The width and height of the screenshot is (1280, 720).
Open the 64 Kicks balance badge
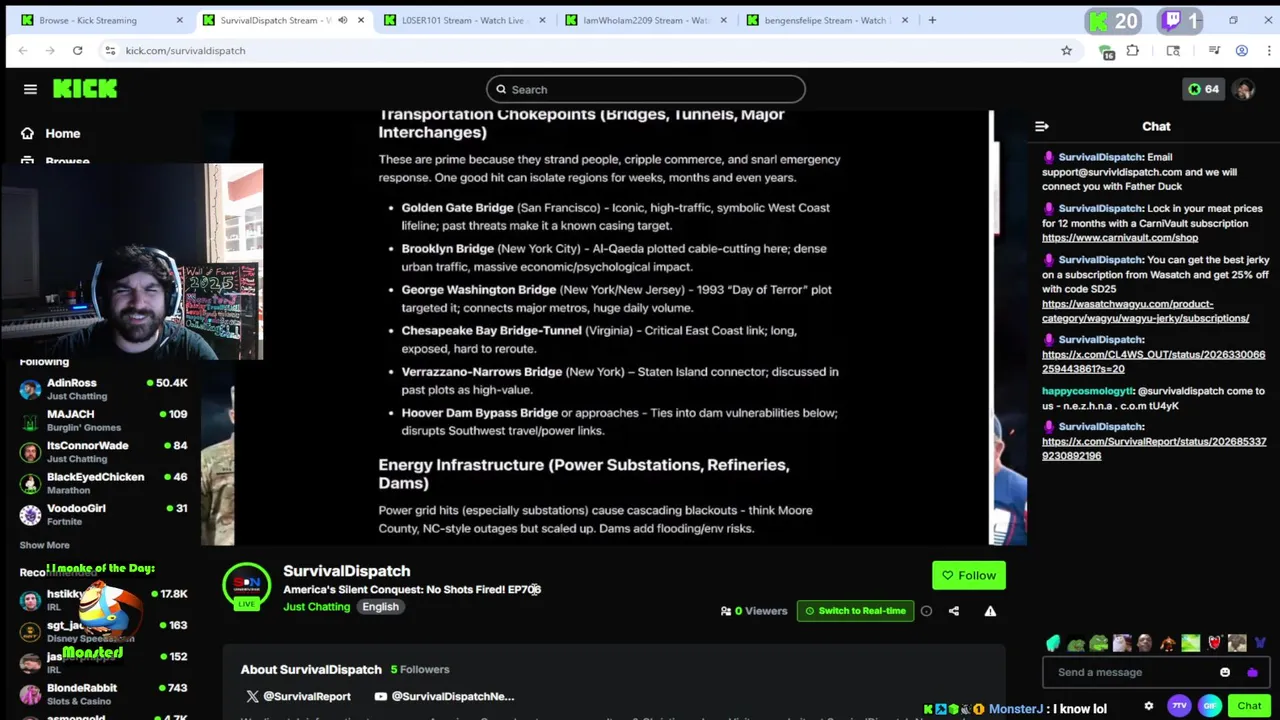[x=1203, y=89]
